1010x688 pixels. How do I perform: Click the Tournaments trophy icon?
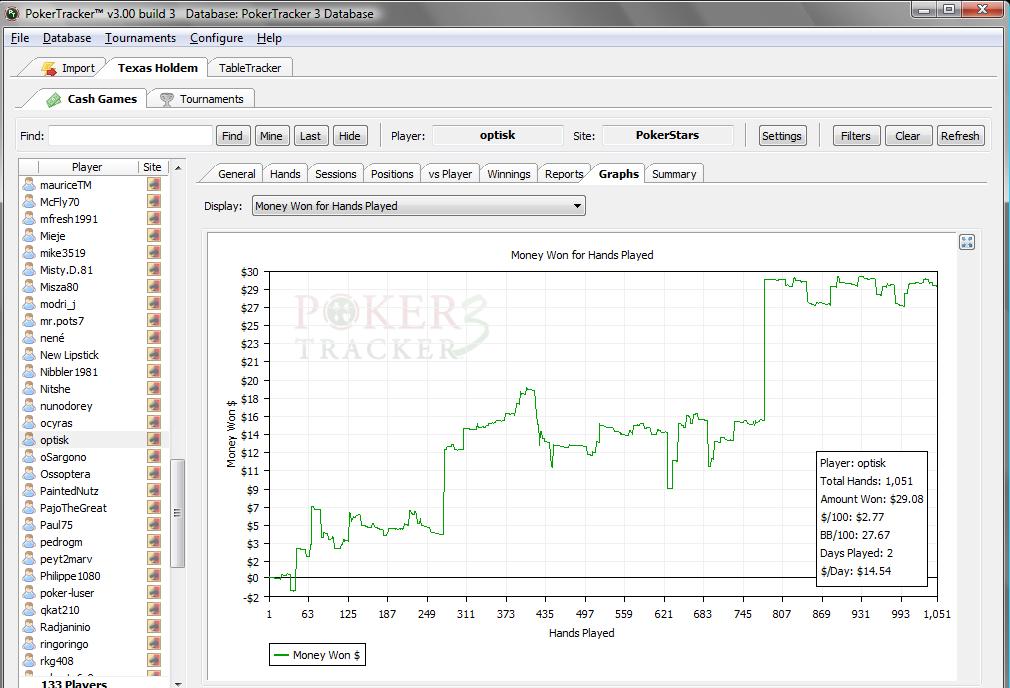point(167,99)
